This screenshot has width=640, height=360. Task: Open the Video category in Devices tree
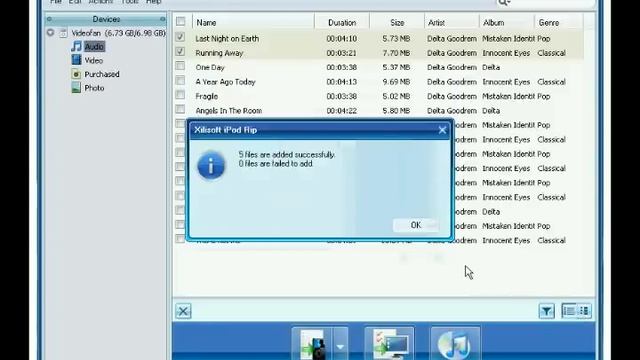pyautogui.click(x=93, y=60)
